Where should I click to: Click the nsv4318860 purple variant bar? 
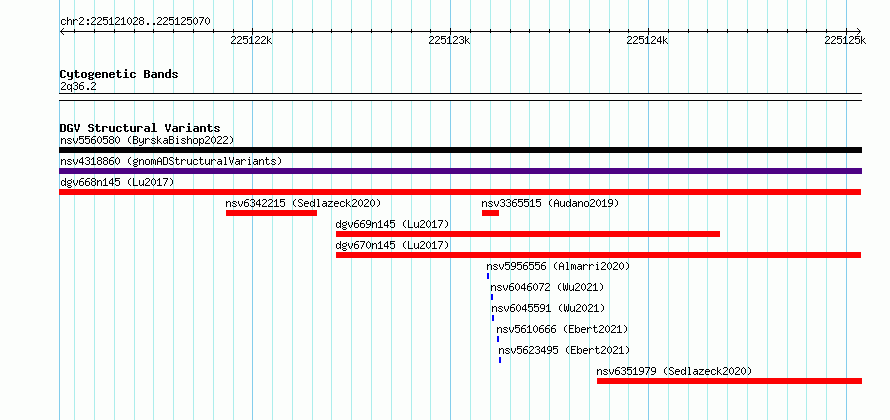pyautogui.click(x=460, y=171)
